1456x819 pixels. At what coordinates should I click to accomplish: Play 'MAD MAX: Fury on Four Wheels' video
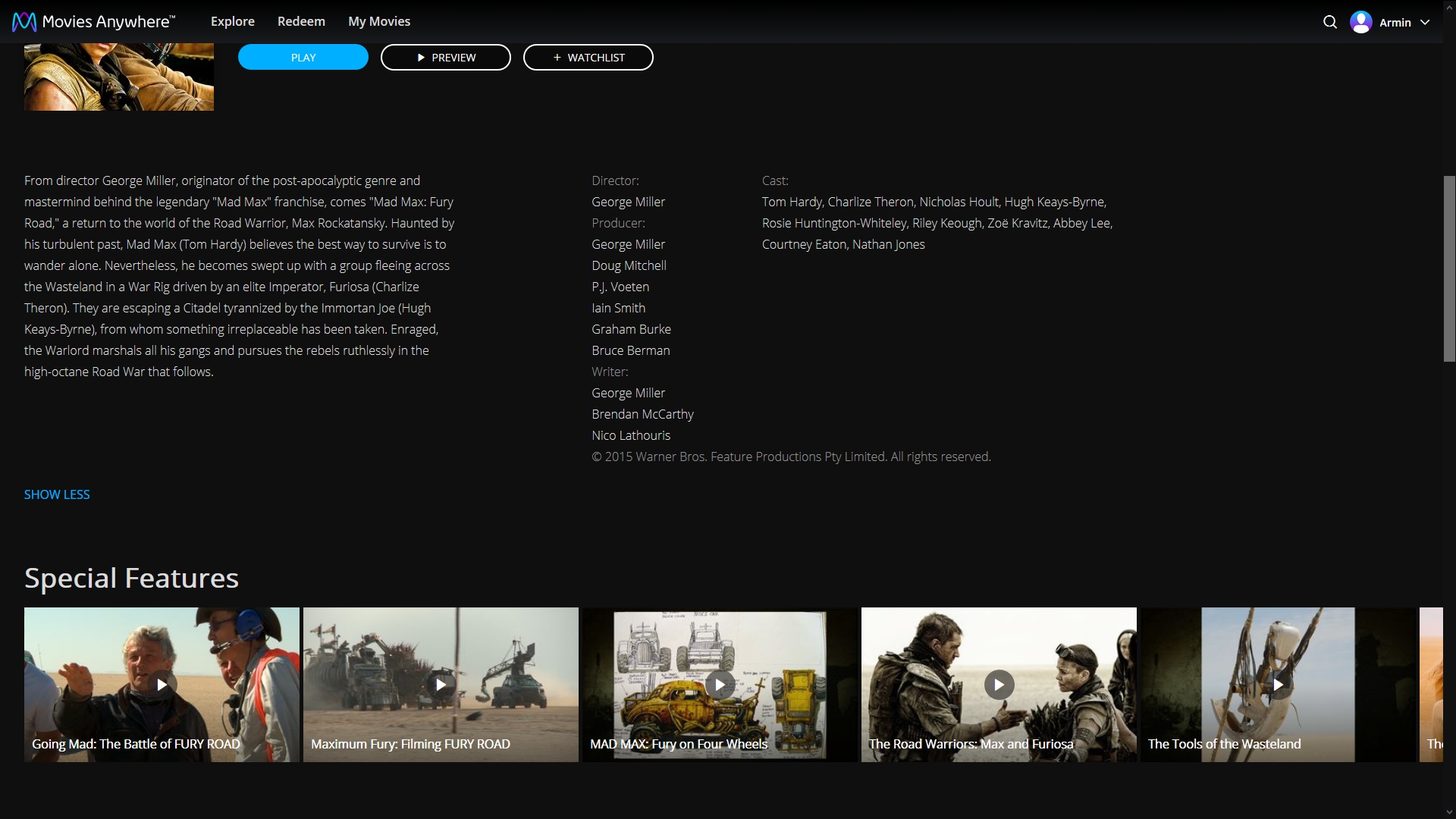coord(720,685)
